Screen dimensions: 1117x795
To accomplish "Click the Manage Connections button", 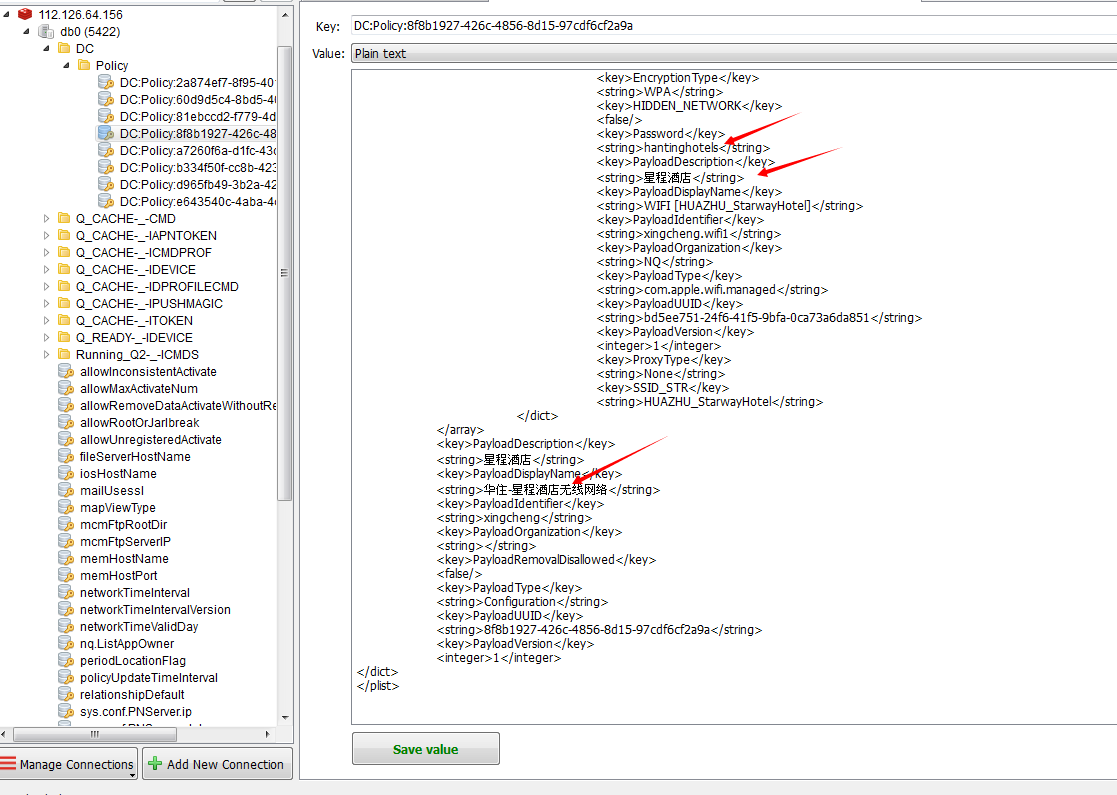I will pos(68,764).
